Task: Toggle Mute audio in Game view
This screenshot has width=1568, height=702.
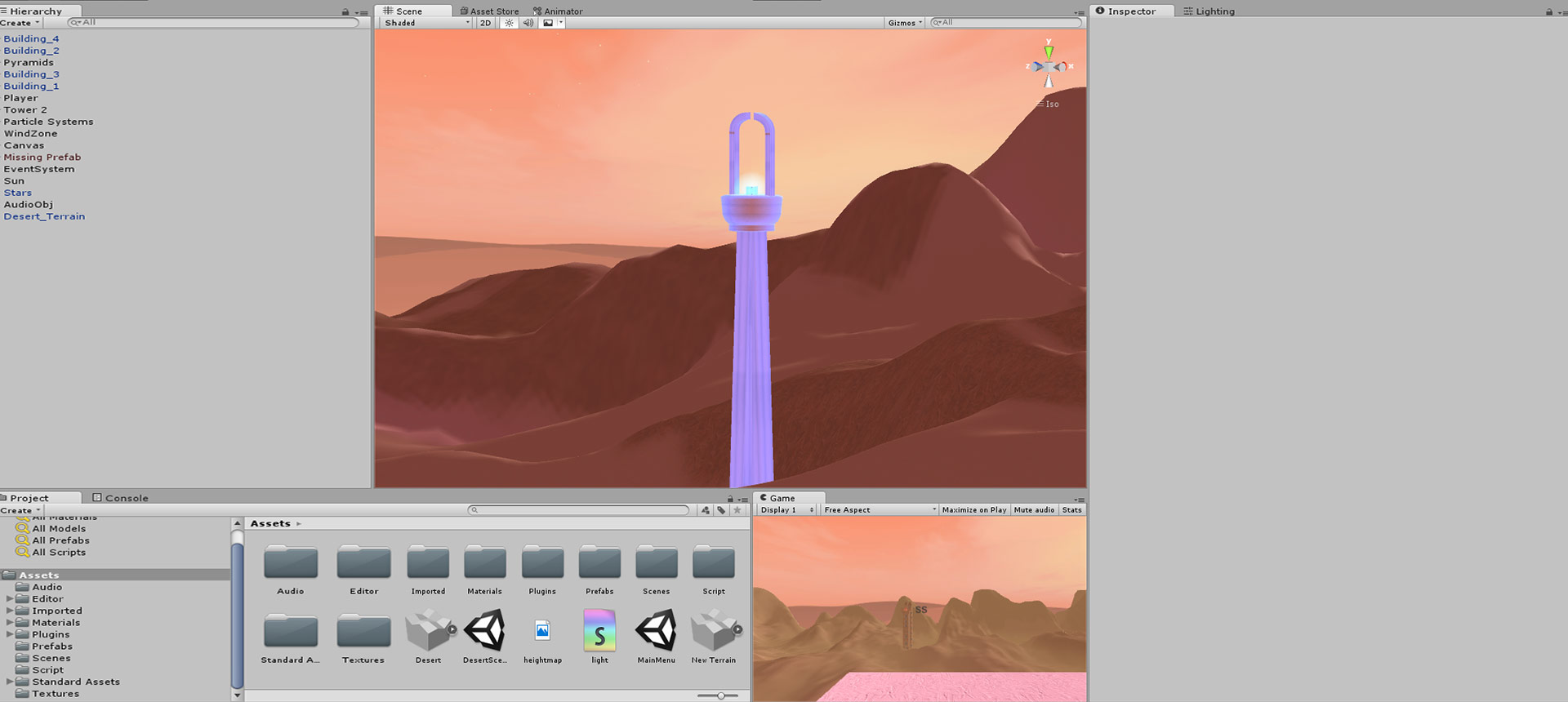Action: click(1034, 510)
